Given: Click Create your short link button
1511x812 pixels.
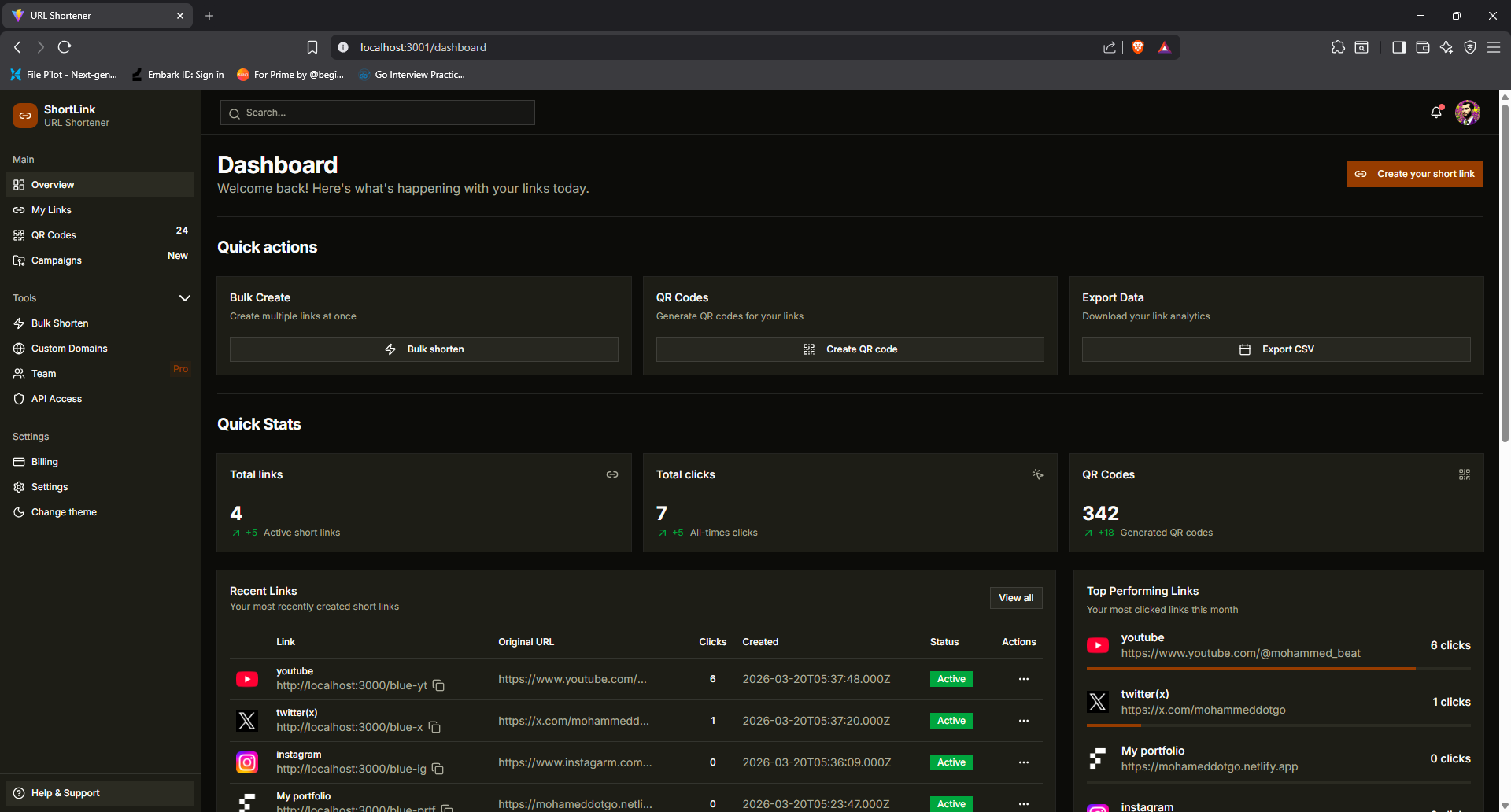Looking at the screenshot, I should 1414,174.
